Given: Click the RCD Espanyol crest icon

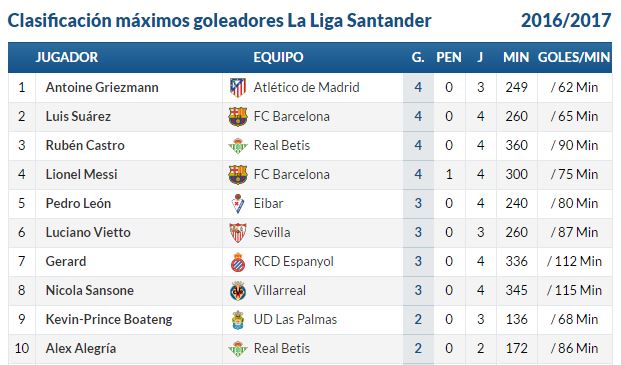Looking at the screenshot, I should point(238,262).
